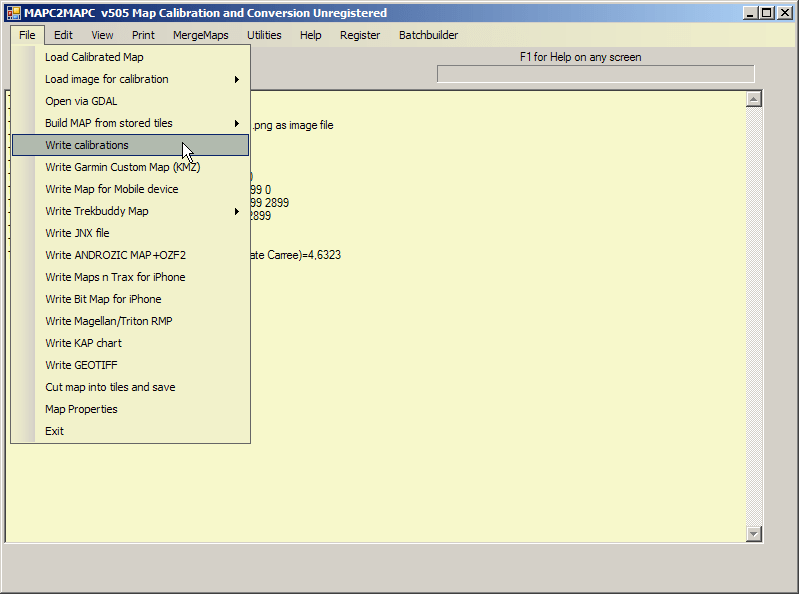Select Load image for calibration entry
The image size is (799, 594).
click(130, 79)
